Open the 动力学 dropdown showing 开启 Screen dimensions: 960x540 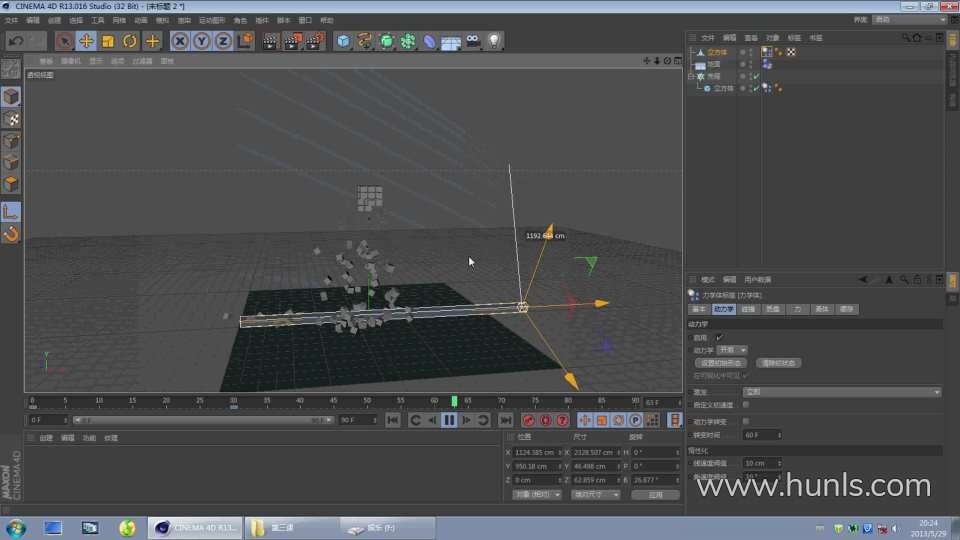732,350
